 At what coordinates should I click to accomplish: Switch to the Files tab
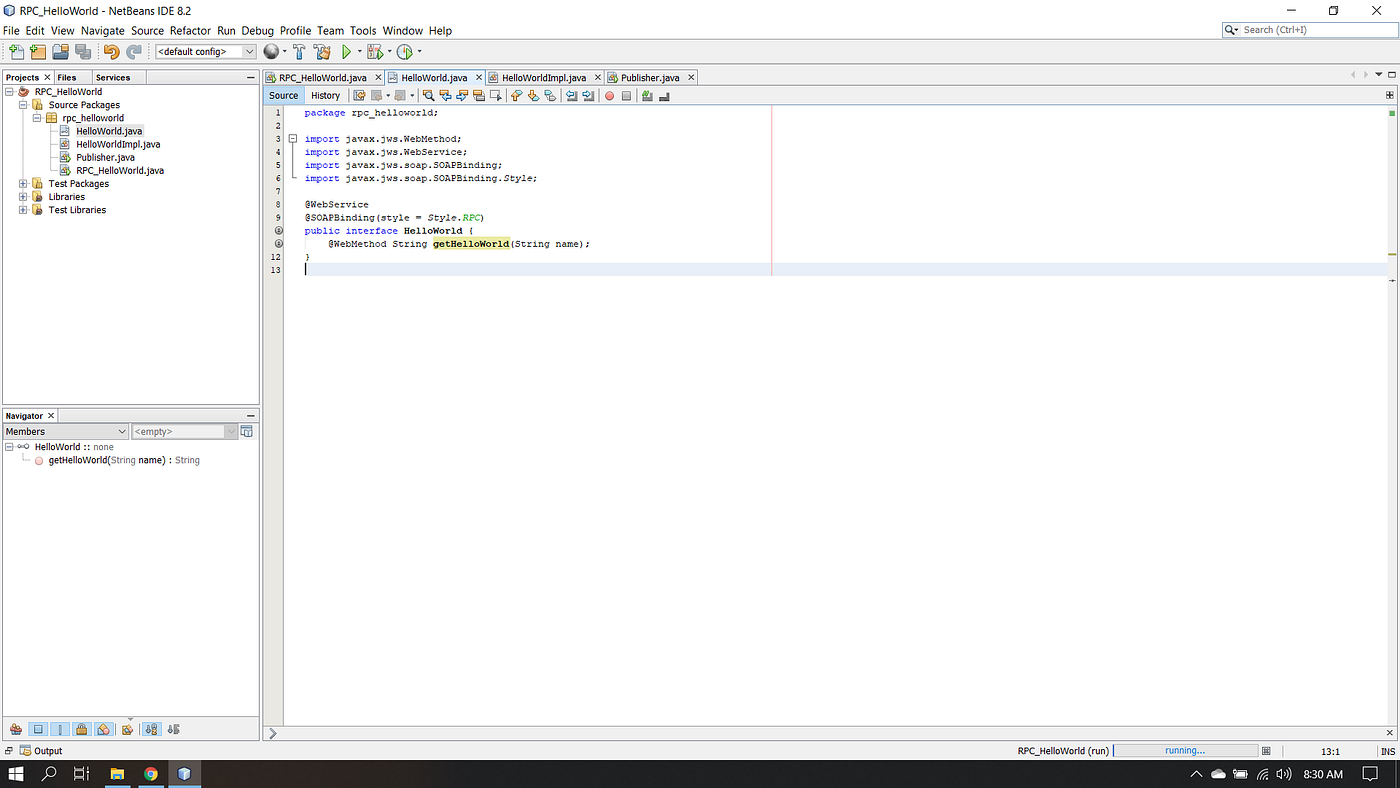pos(67,77)
